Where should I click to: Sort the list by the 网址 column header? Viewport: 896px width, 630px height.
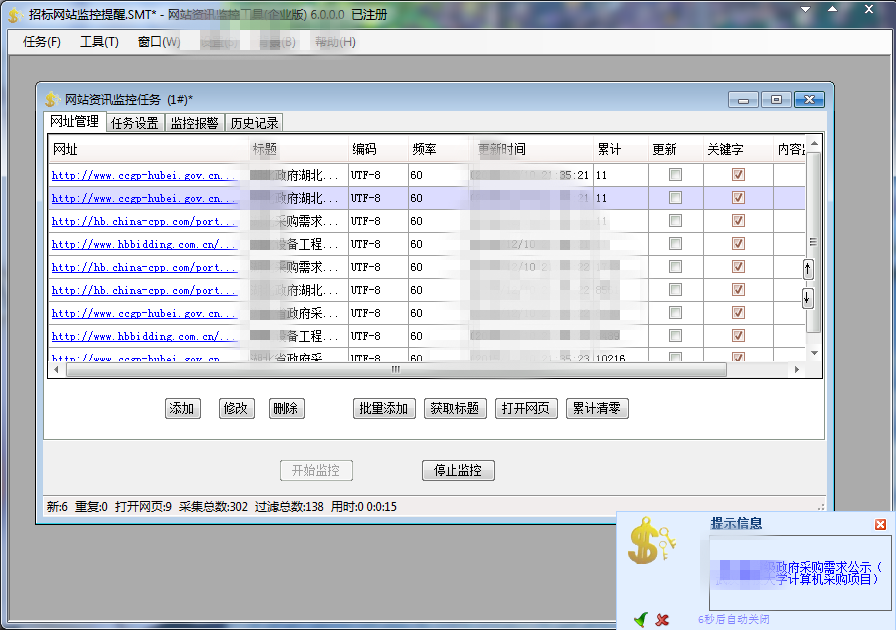149,149
